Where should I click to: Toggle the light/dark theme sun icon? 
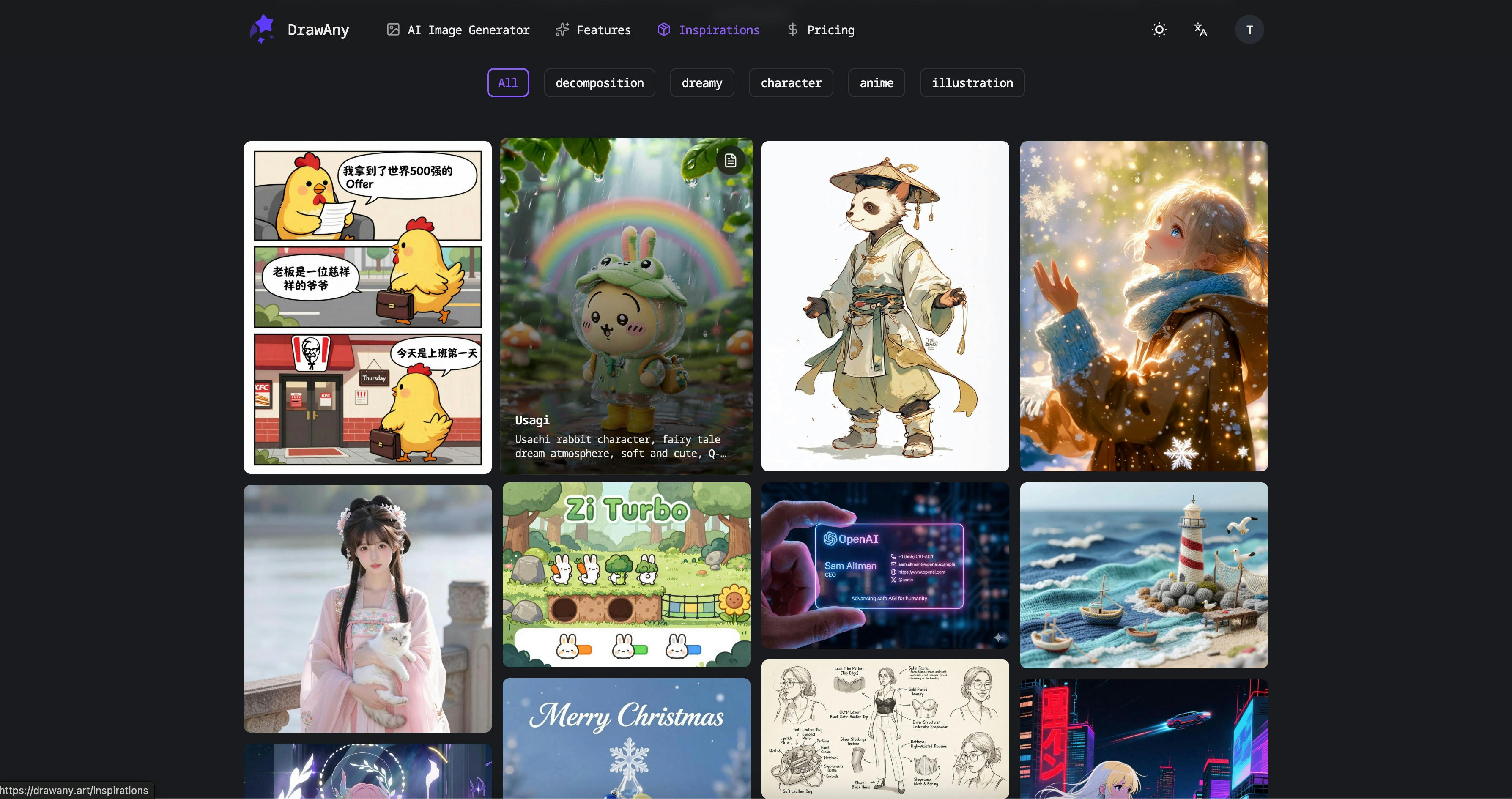1159,29
